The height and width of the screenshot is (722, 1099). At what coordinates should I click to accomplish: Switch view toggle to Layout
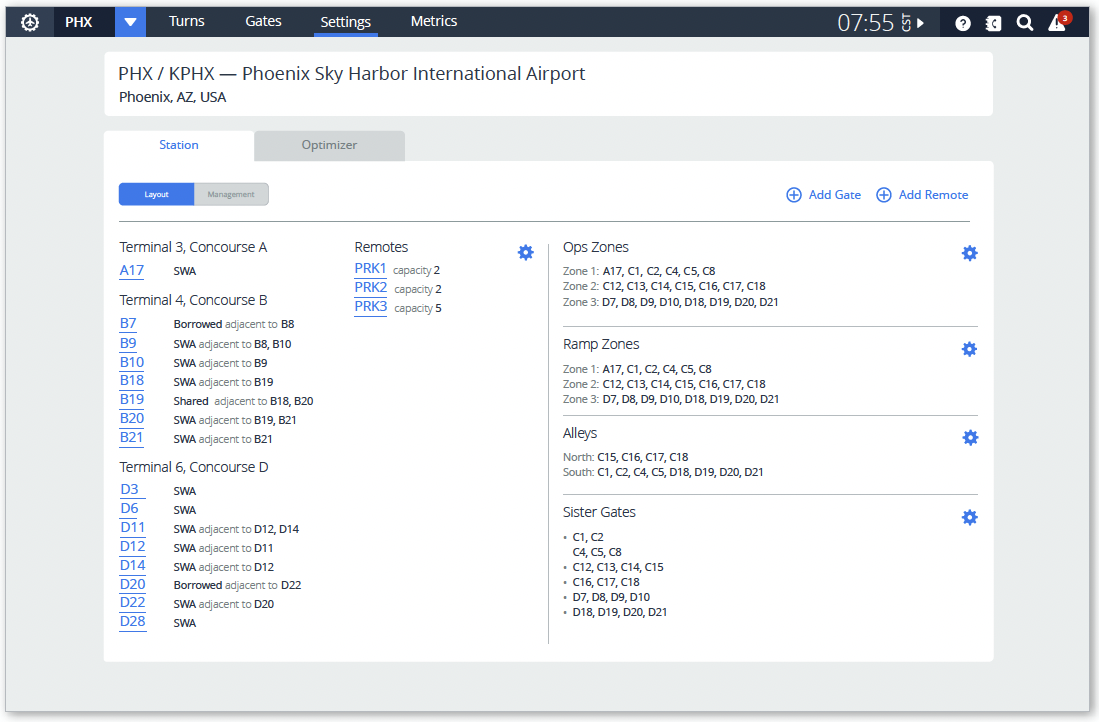point(156,194)
